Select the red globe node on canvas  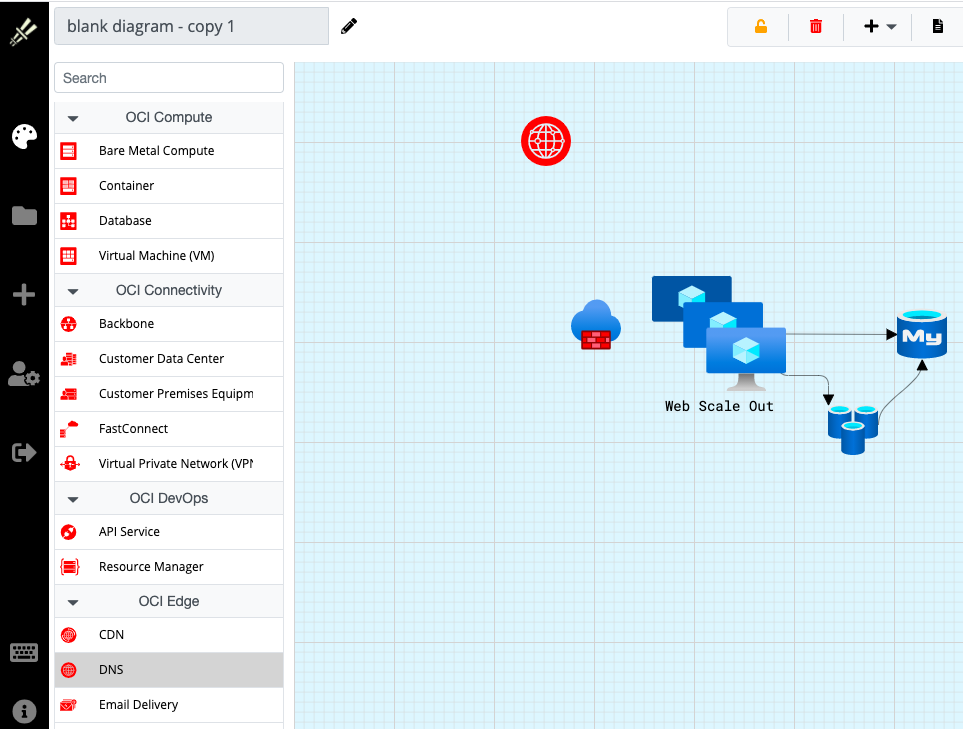click(x=546, y=141)
